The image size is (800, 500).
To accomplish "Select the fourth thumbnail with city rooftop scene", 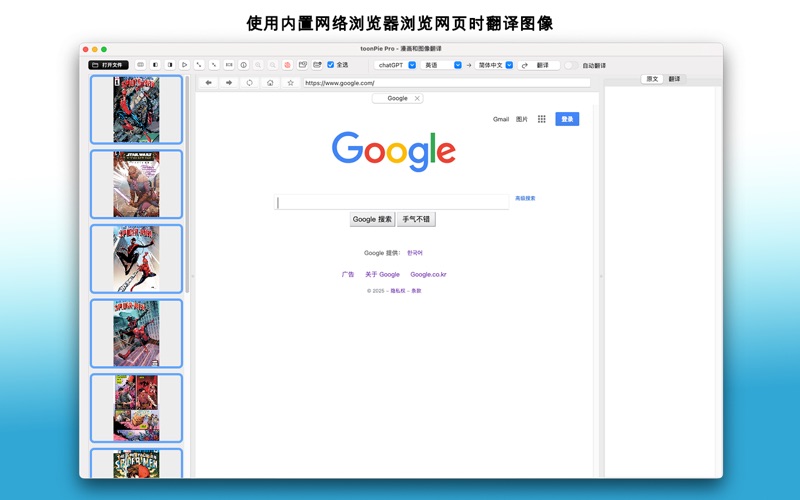I will (x=136, y=333).
